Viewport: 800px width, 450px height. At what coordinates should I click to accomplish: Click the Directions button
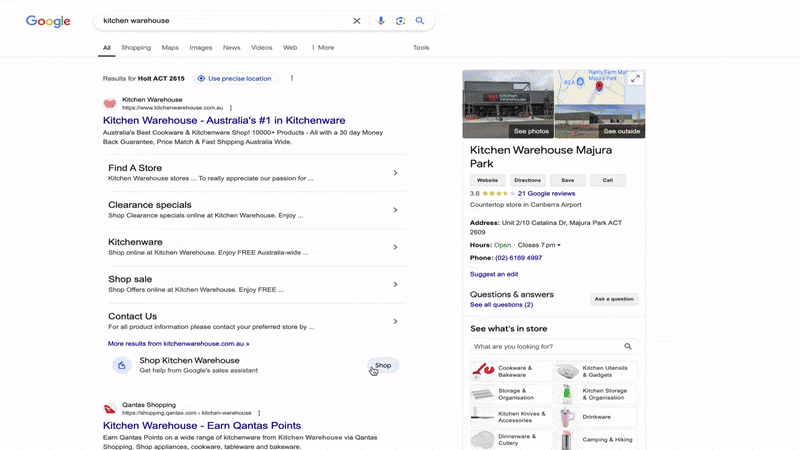[x=528, y=180]
